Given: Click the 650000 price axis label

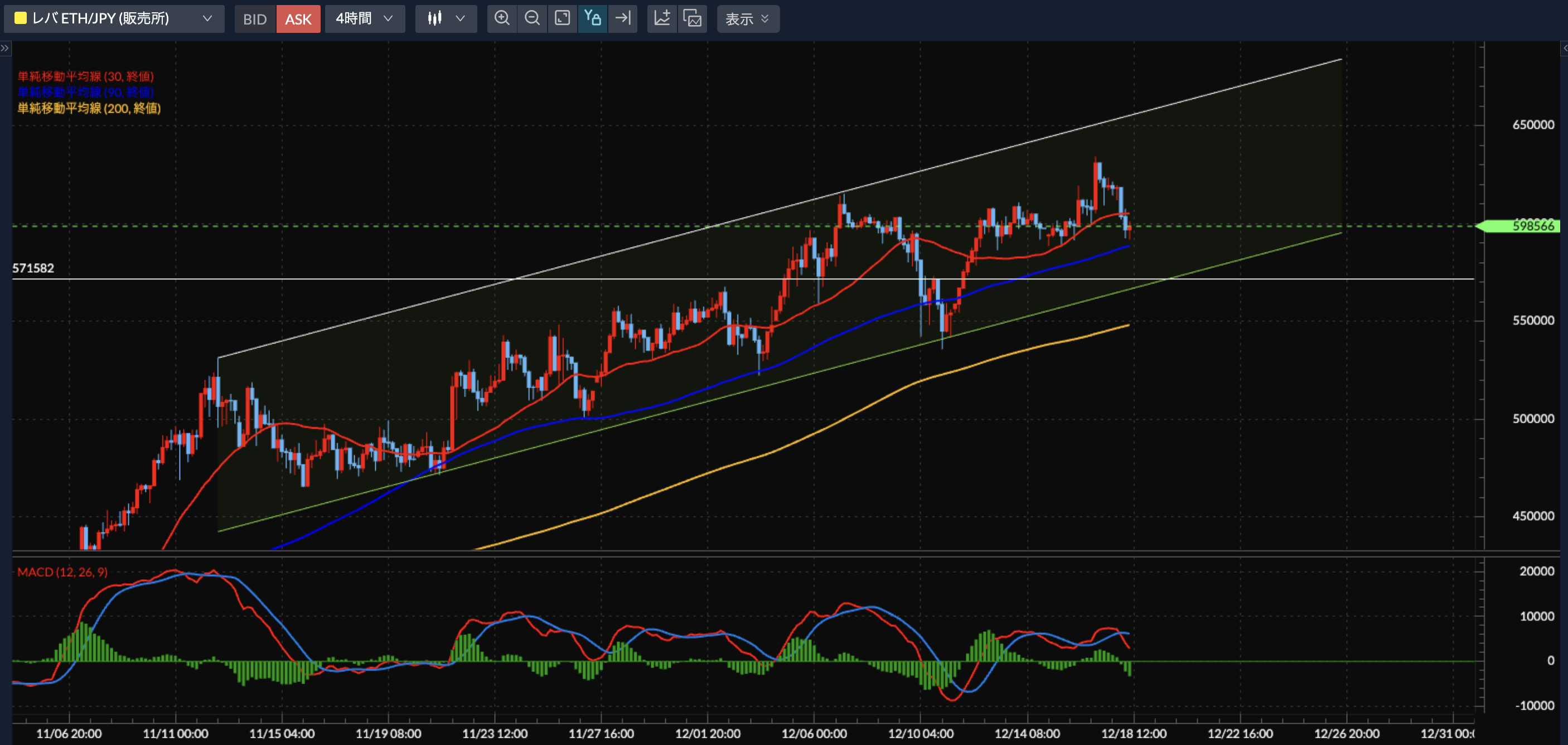Looking at the screenshot, I should click(1533, 125).
